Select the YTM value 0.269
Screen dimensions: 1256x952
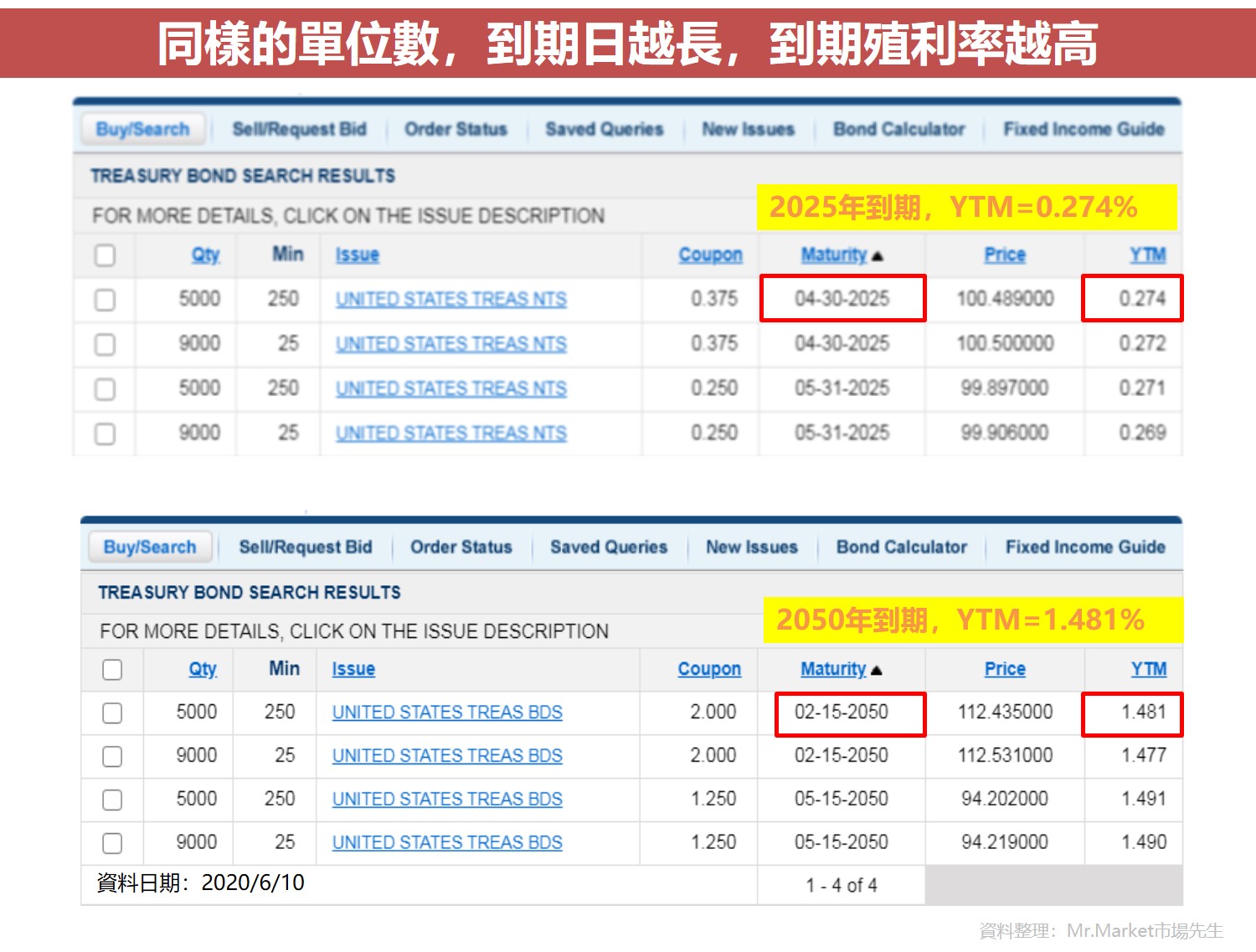[x=1142, y=433]
